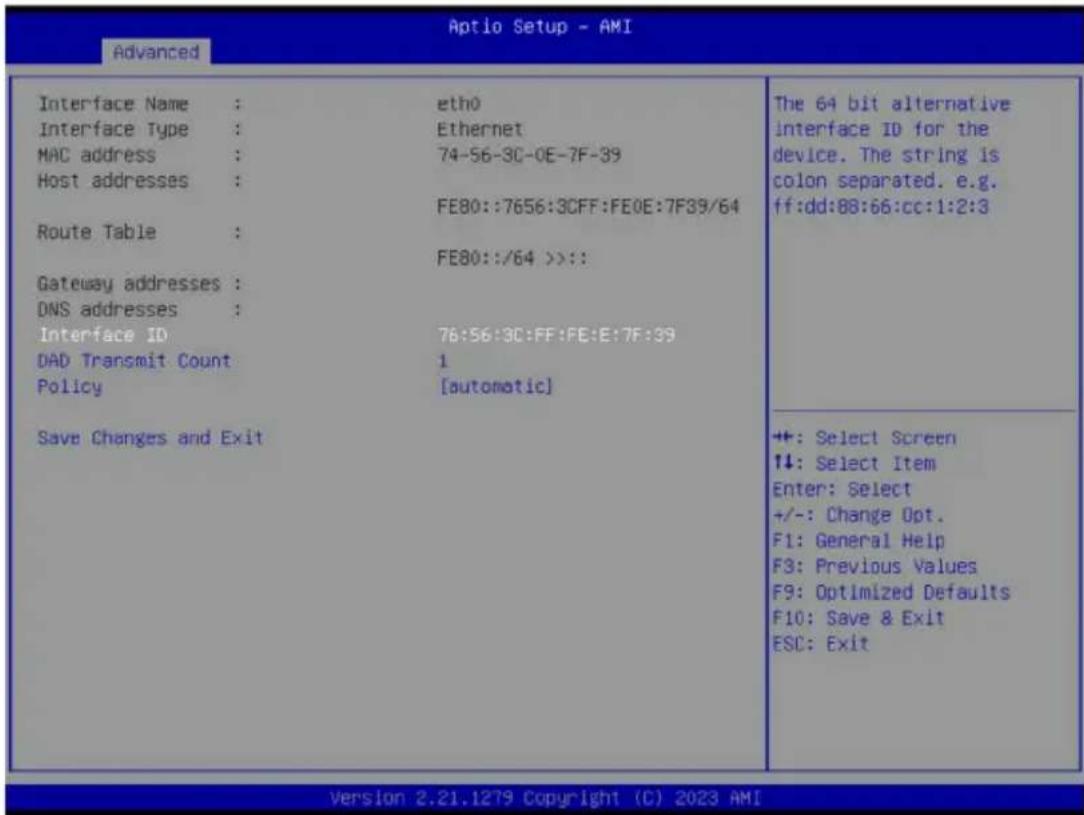
Task: Click example string ff:dd:88:66:cc:1:2:3
Action: [881, 207]
